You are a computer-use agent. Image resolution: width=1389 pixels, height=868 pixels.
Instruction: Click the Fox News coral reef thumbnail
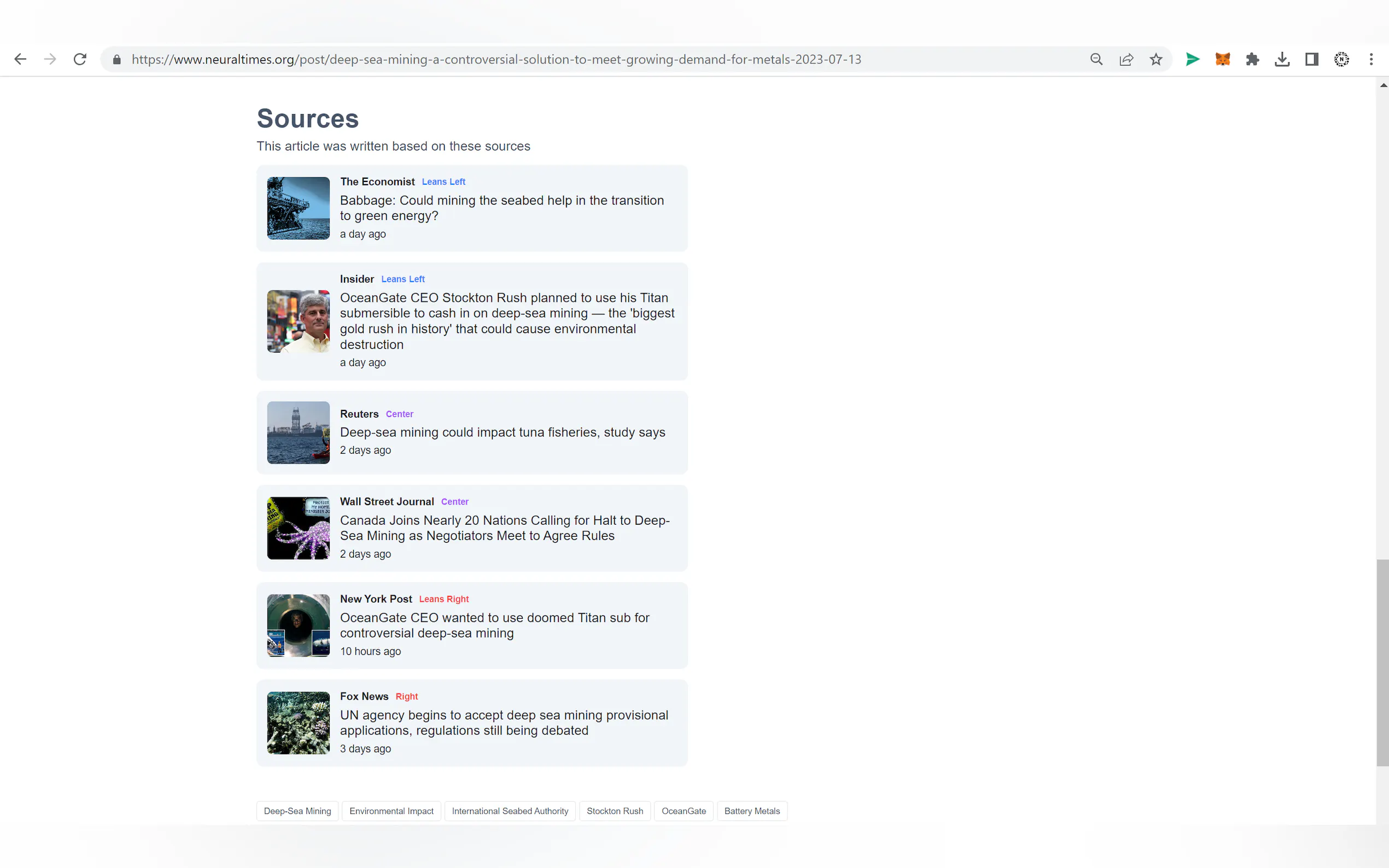tap(298, 723)
